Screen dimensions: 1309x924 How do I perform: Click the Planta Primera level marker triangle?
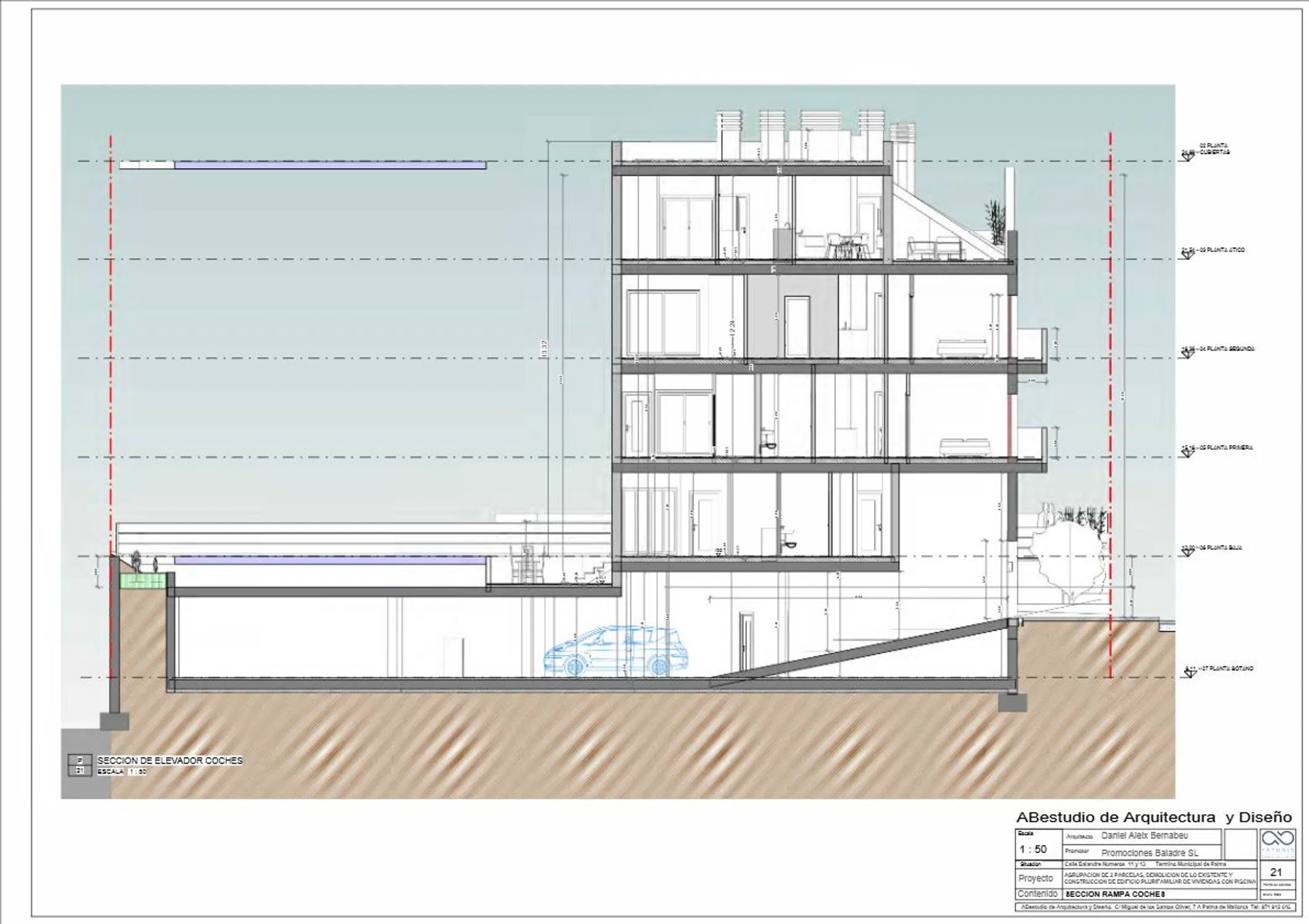tap(1188, 453)
